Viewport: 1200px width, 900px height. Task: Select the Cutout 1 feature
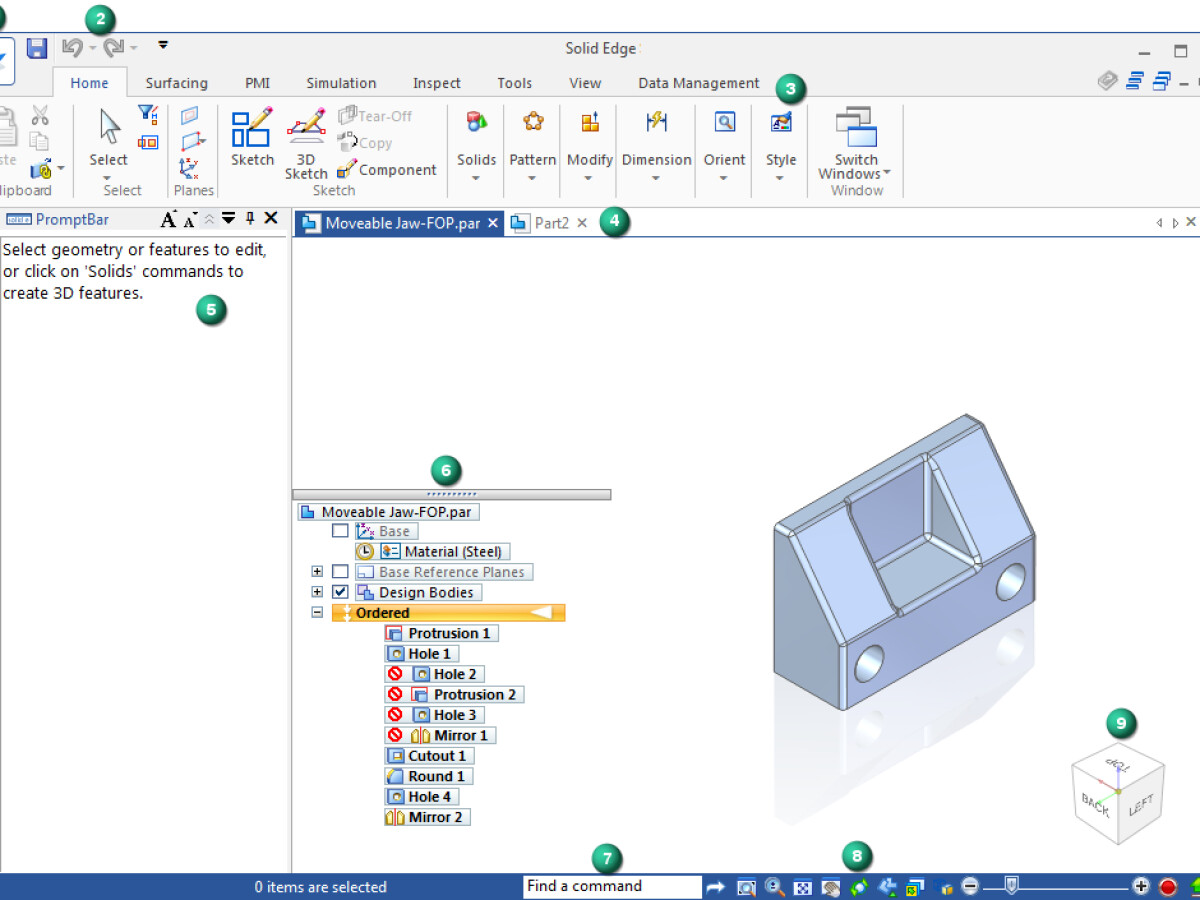coord(429,756)
